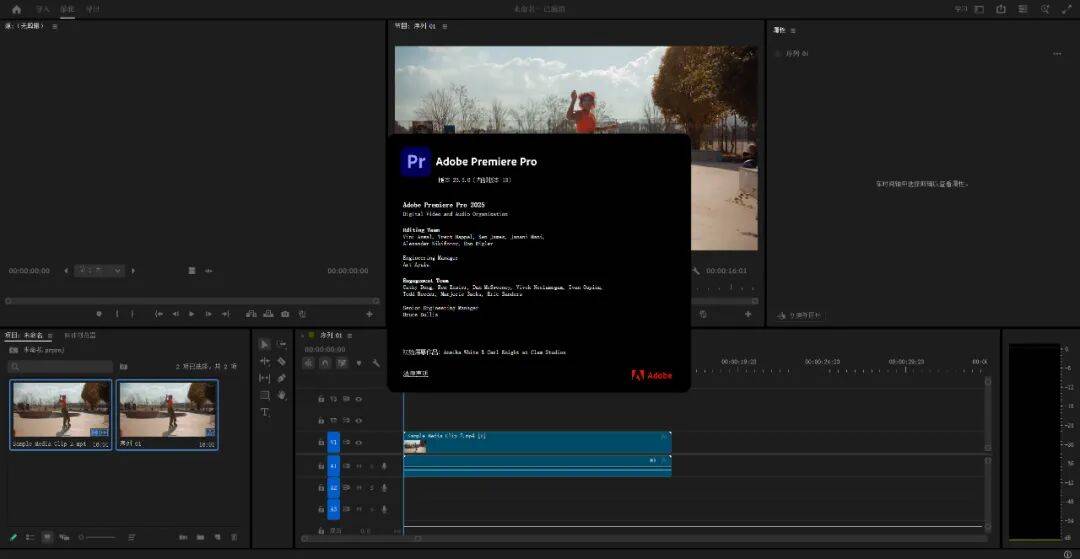
Task: Select the Ripple Edit tool
Action: click(x=265, y=361)
